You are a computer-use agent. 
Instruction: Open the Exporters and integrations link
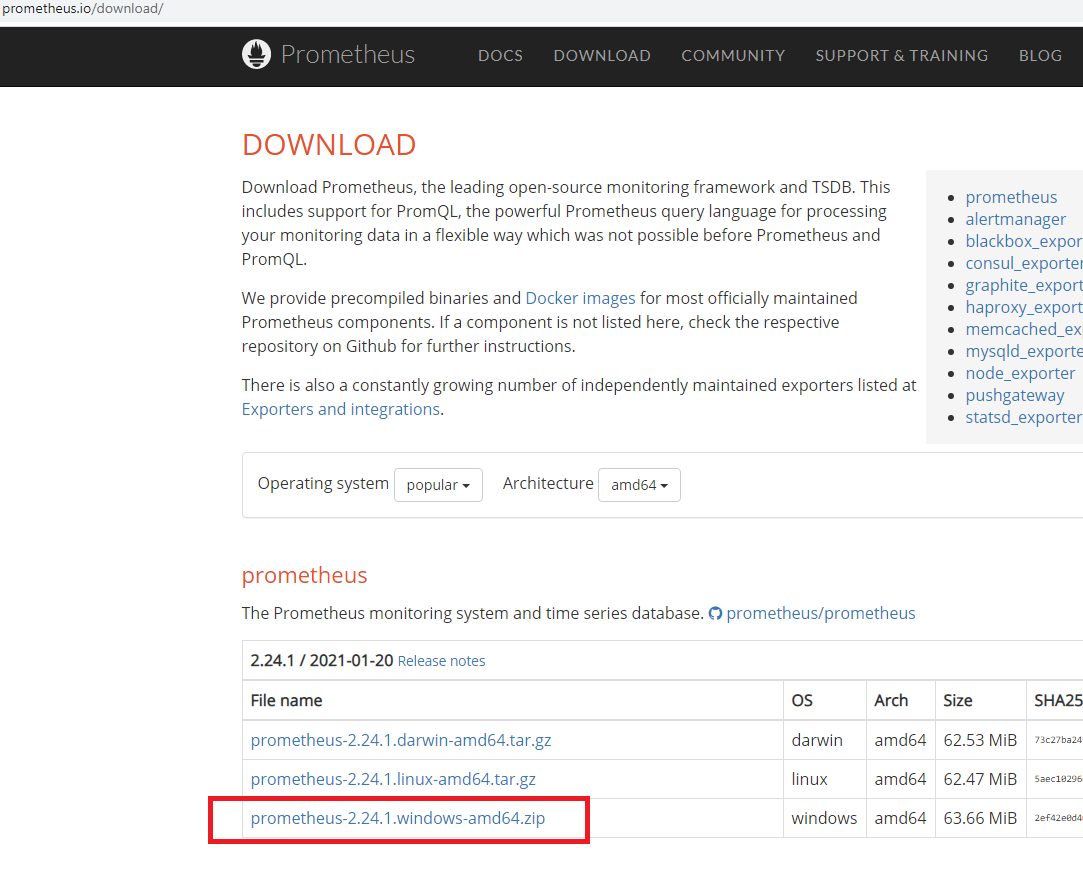[341, 410]
